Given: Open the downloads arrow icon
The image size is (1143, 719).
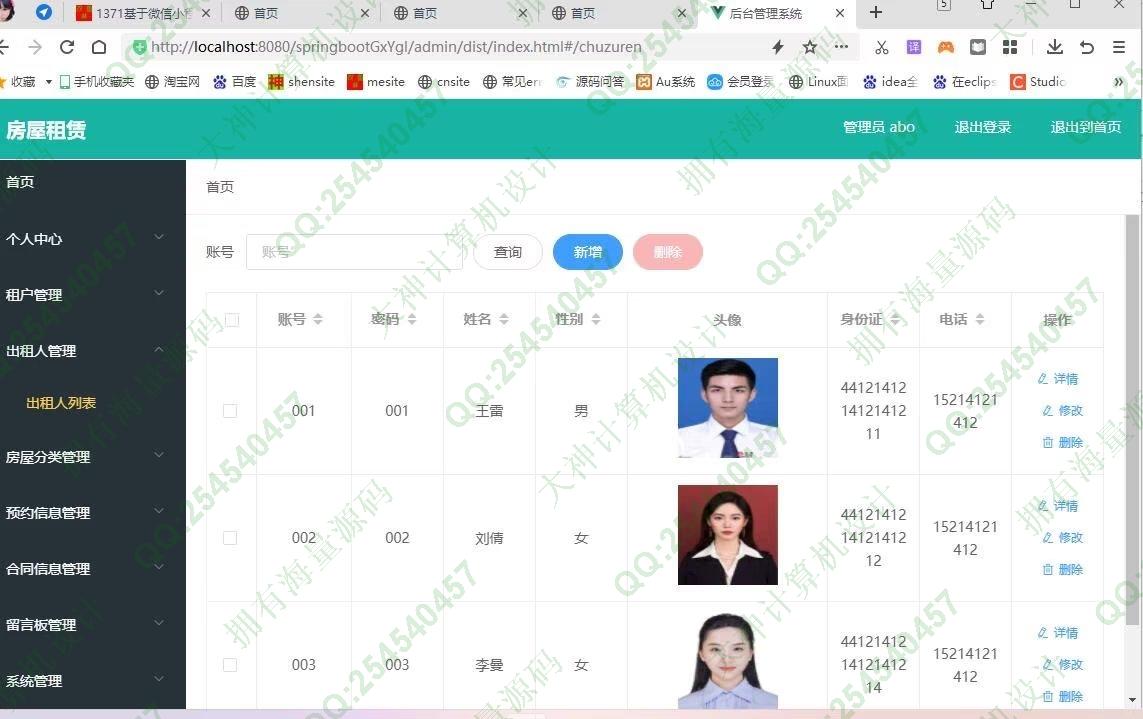Looking at the screenshot, I should (1055, 47).
